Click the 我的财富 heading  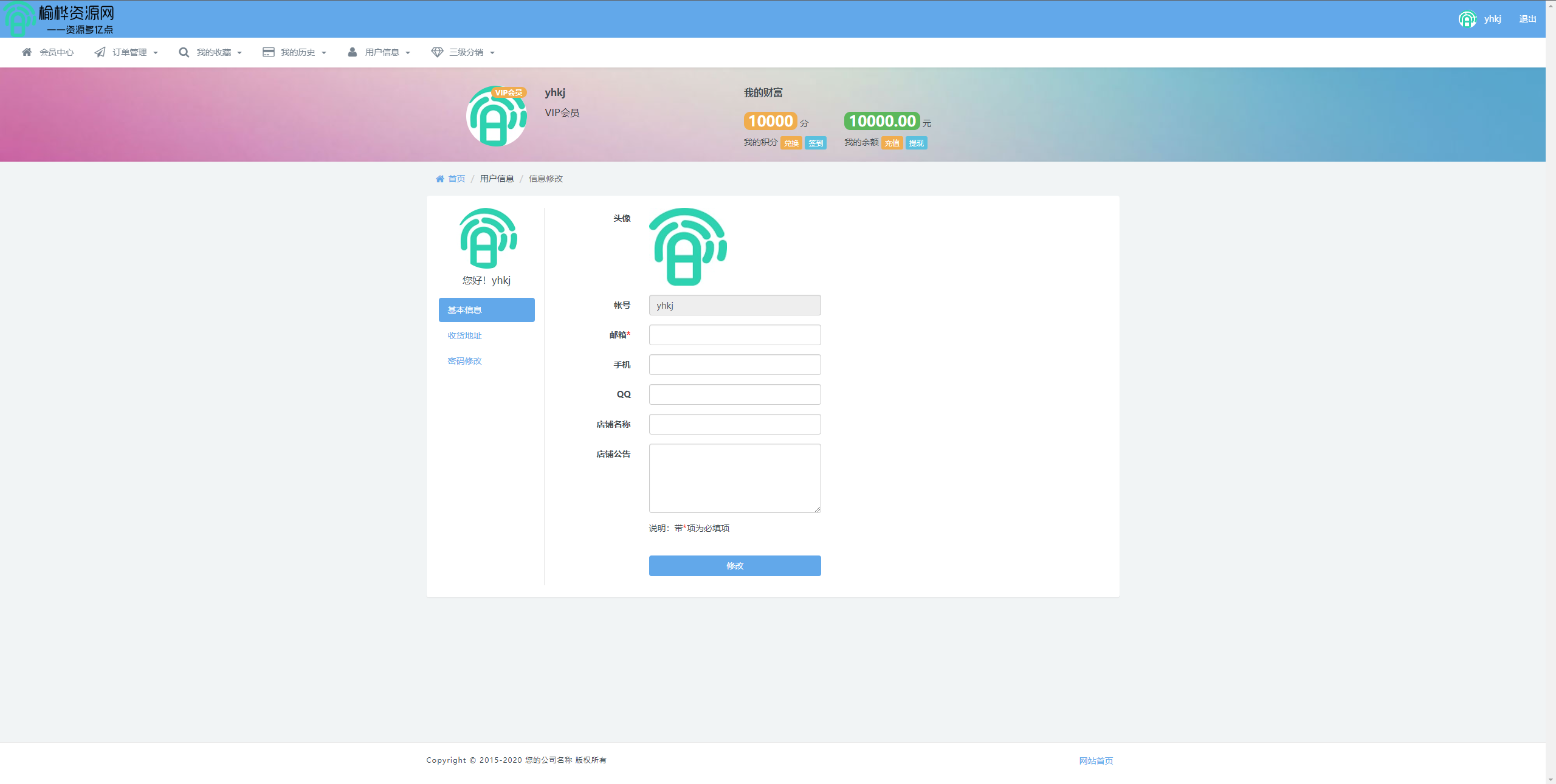(x=763, y=93)
